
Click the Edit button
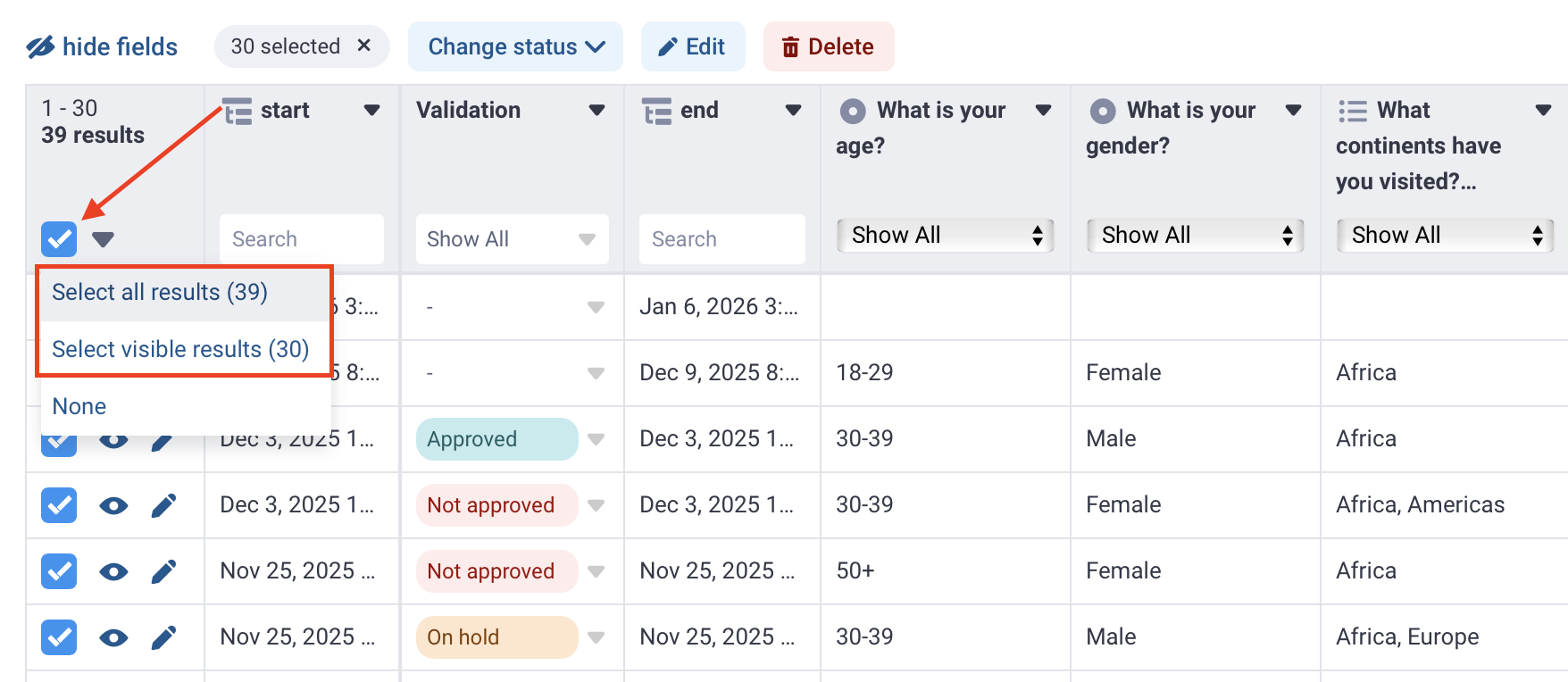[692, 46]
